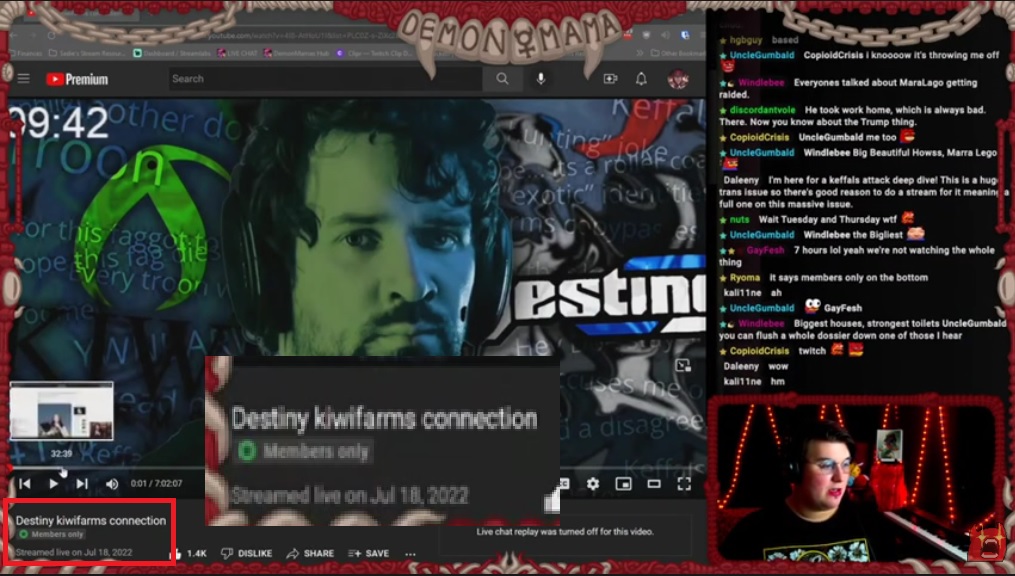Click the DISLIKE button
Image resolution: width=1015 pixels, height=576 pixels.
[247, 553]
